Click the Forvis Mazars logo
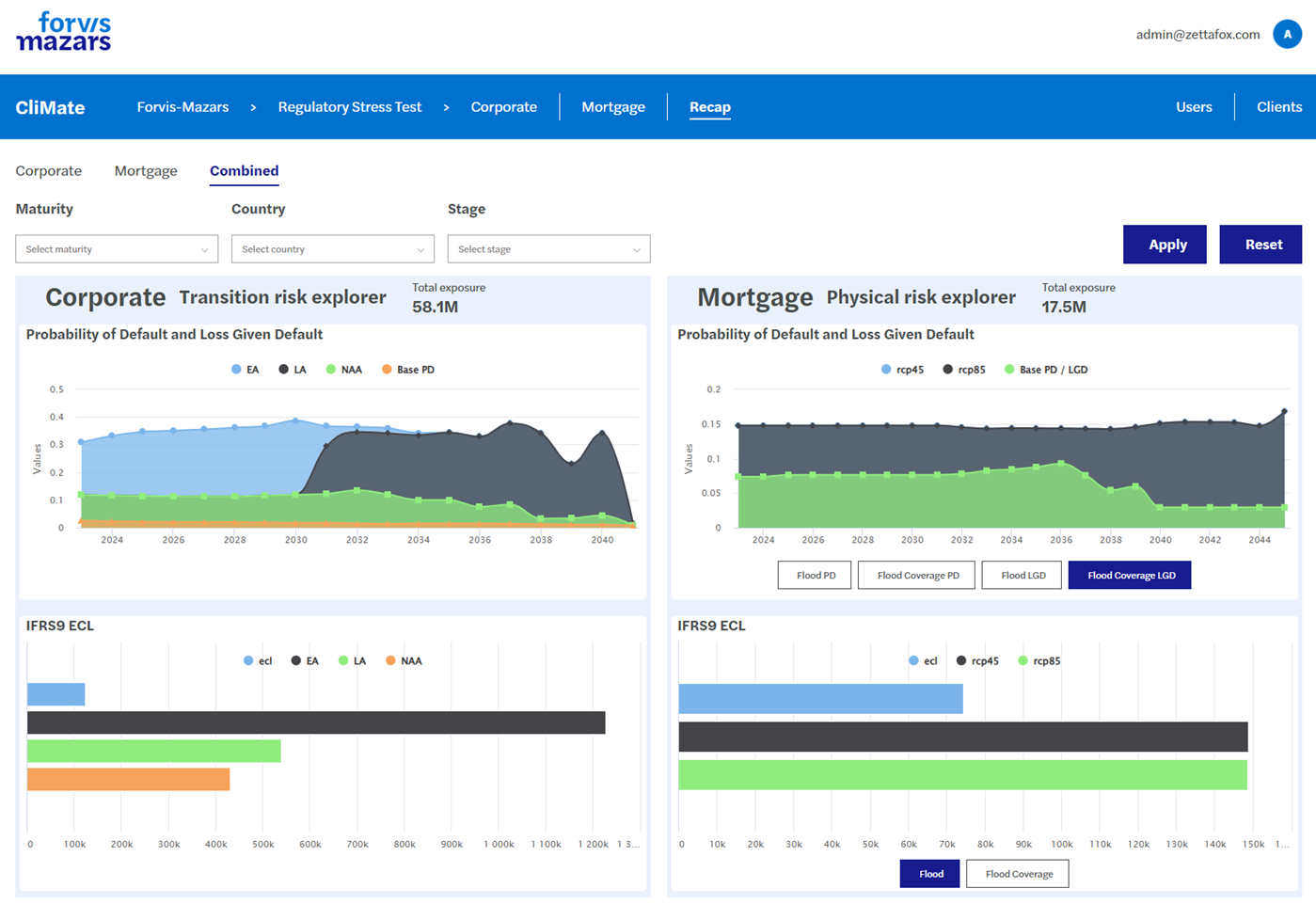The width and height of the screenshot is (1316, 904). click(x=63, y=32)
